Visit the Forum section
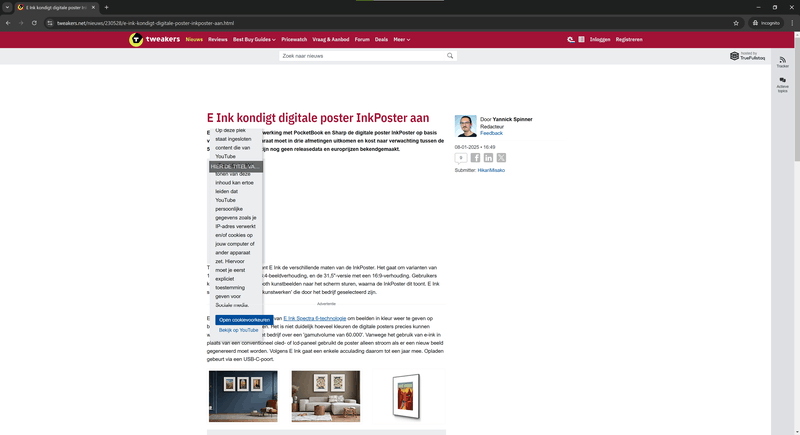 (x=362, y=39)
